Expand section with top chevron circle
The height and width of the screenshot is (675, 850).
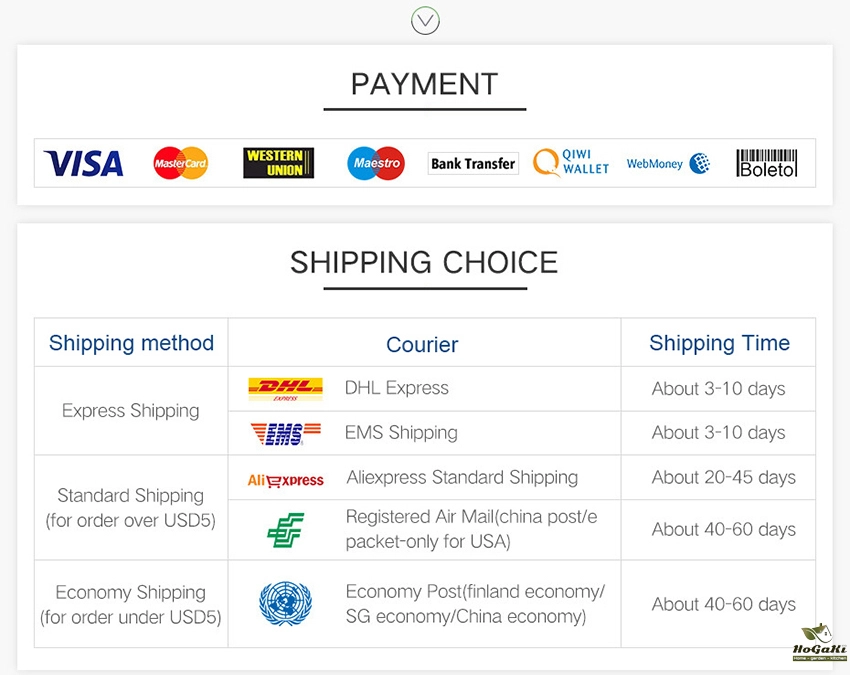coord(425,20)
